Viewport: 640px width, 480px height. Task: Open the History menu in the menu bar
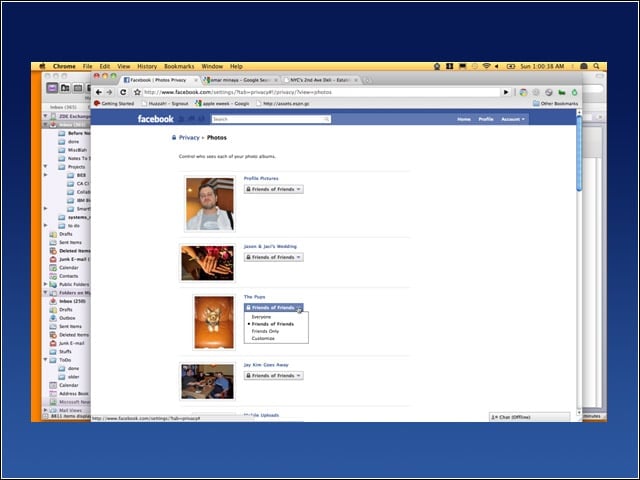[147, 66]
